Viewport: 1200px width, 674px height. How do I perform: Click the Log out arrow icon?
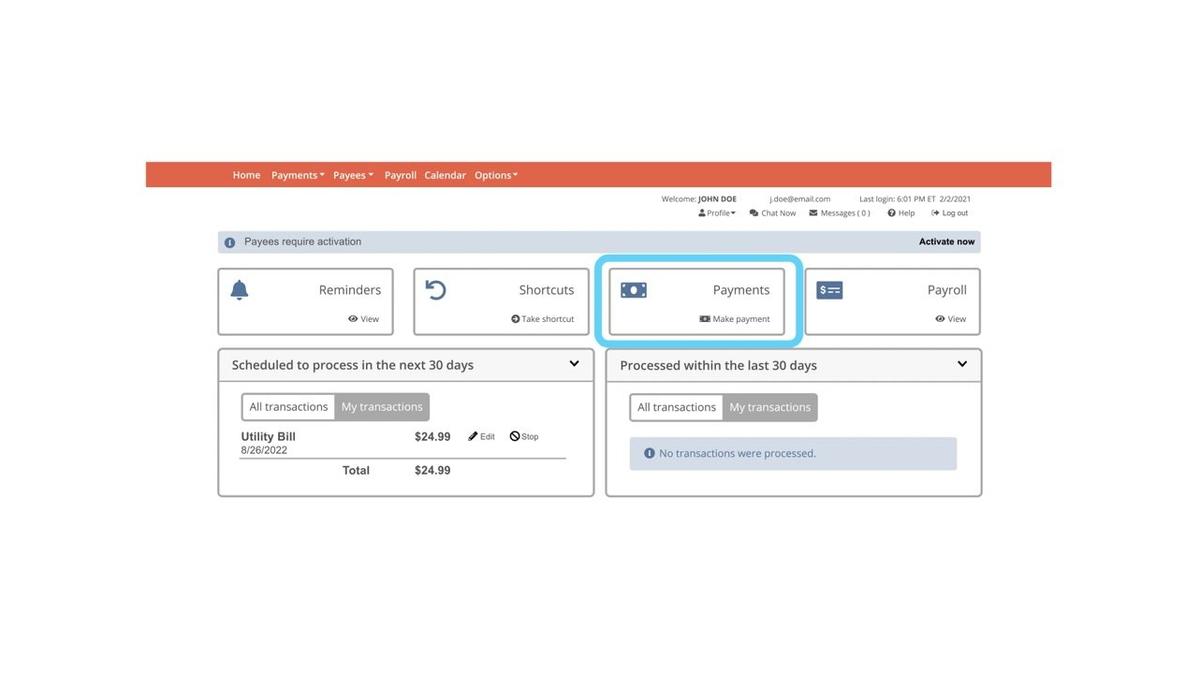point(935,213)
